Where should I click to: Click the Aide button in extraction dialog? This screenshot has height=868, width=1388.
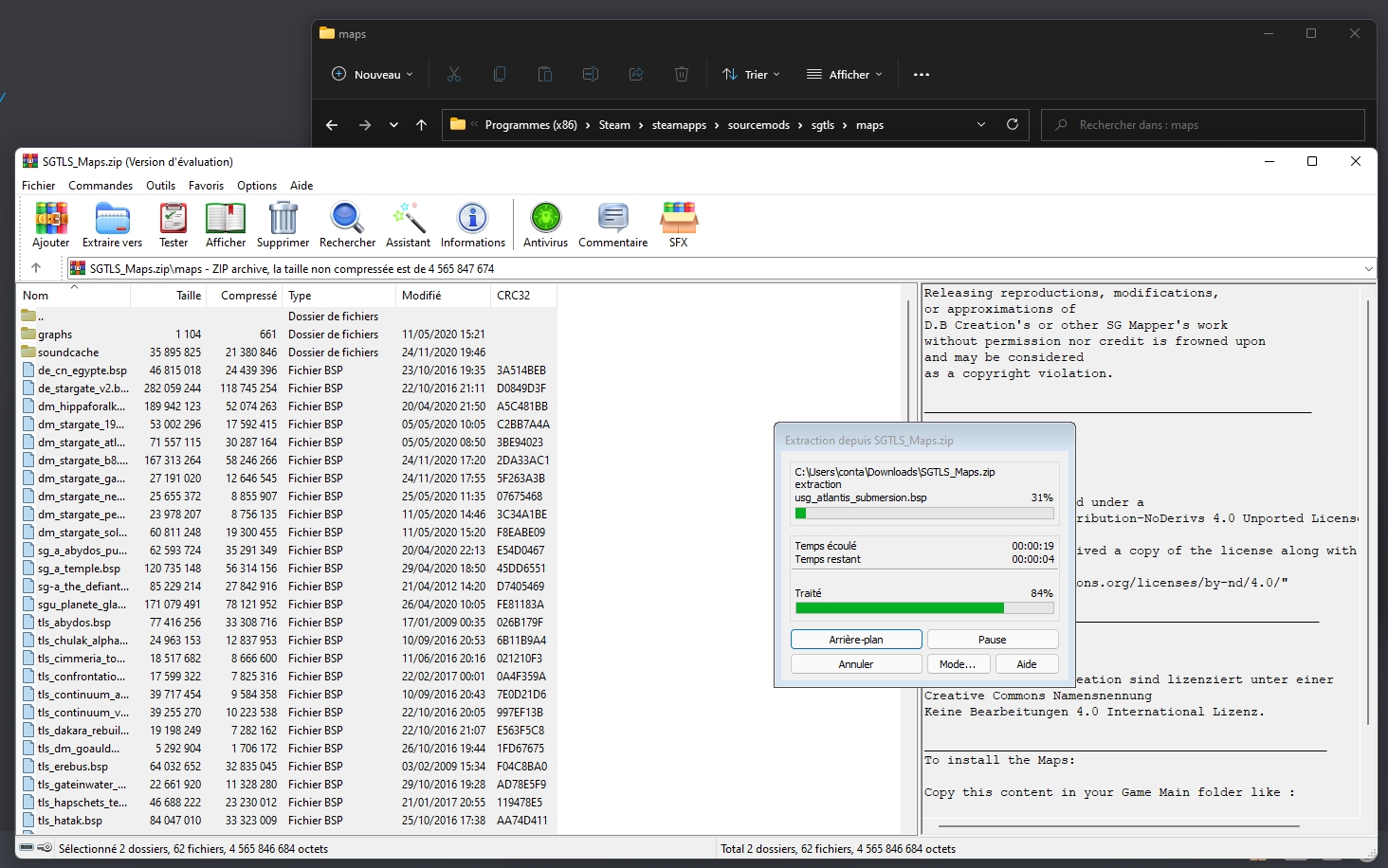coord(1027,664)
